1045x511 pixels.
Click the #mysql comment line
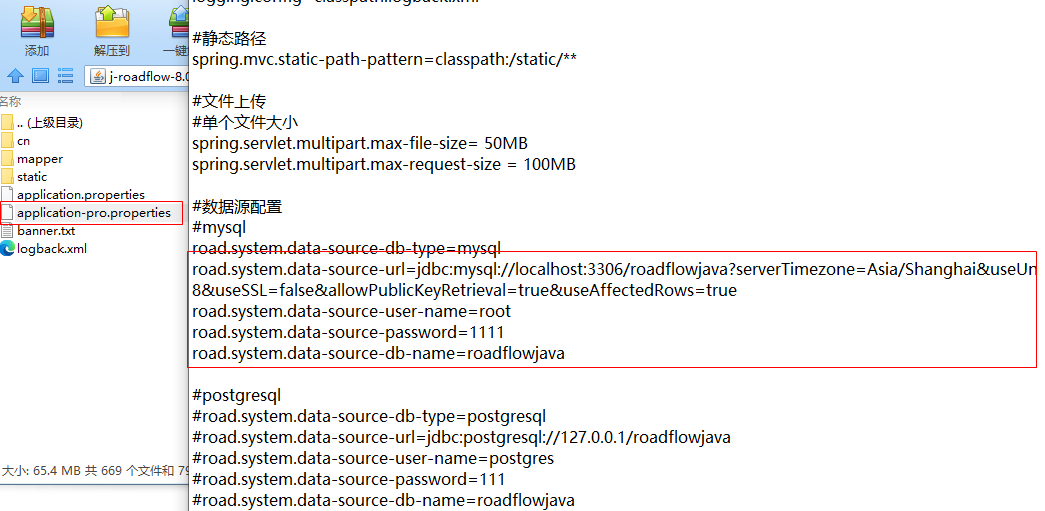[219, 228]
